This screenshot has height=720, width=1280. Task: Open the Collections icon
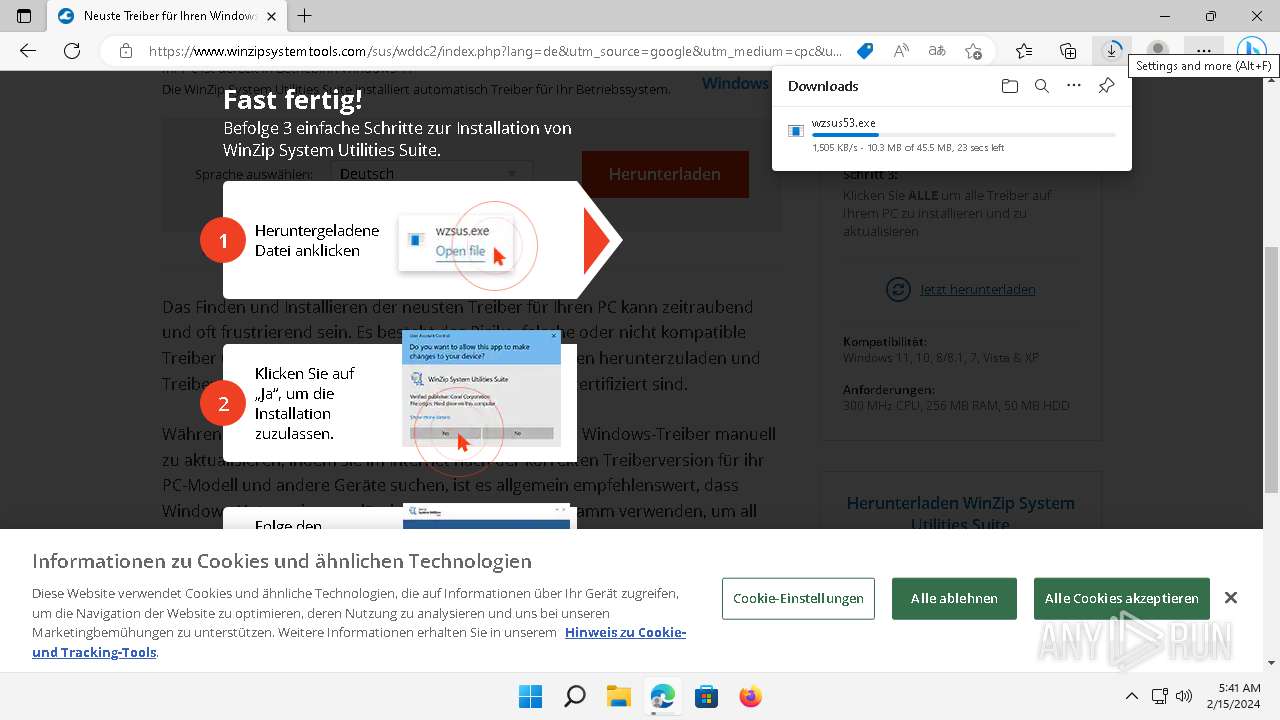(1068, 51)
